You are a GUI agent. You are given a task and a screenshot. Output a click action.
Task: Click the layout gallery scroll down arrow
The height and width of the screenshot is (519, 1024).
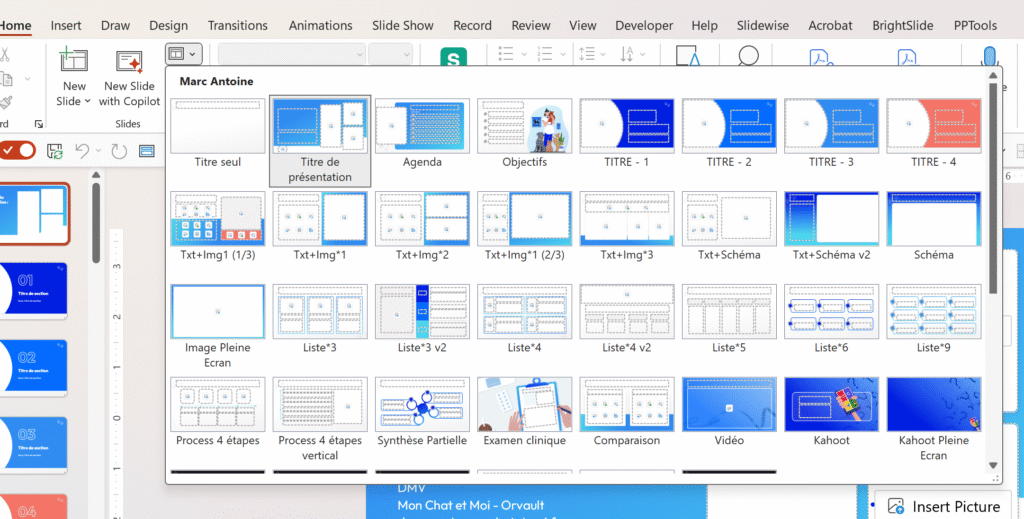pyautogui.click(x=992, y=465)
